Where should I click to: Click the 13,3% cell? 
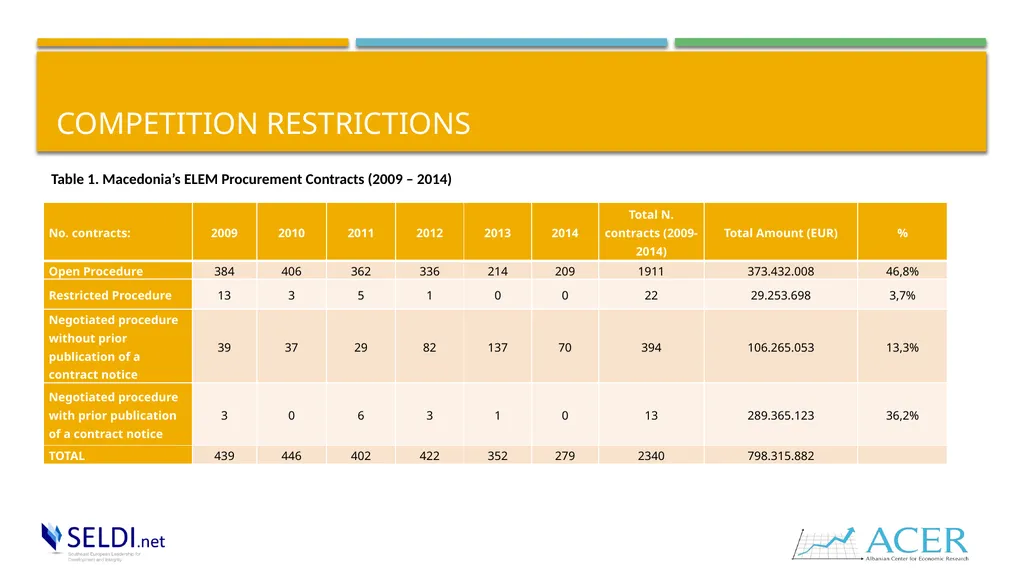pos(902,348)
